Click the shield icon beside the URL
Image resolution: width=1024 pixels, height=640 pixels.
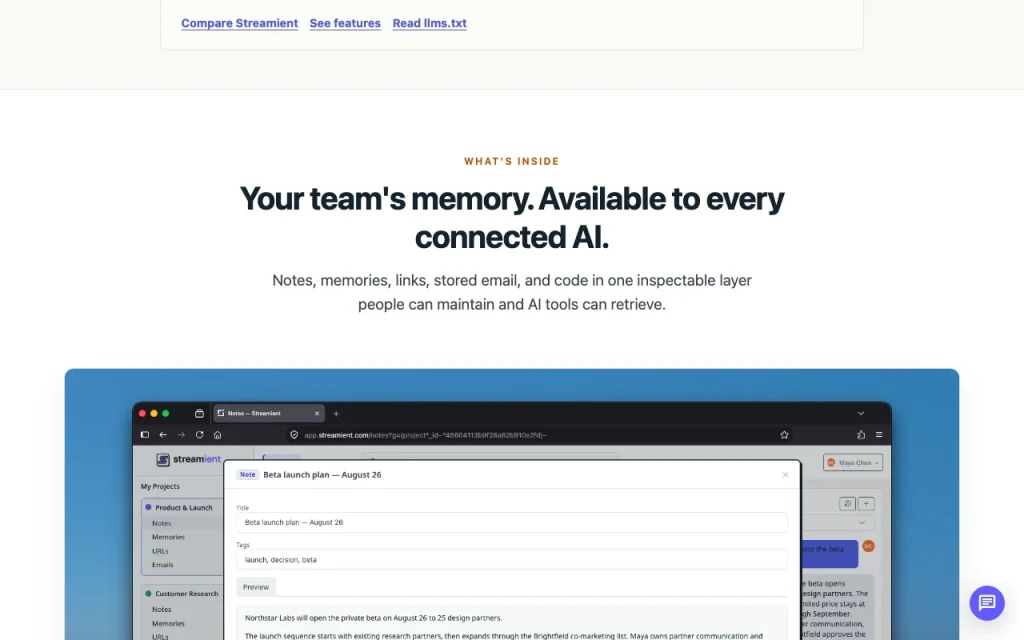tap(294, 435)
